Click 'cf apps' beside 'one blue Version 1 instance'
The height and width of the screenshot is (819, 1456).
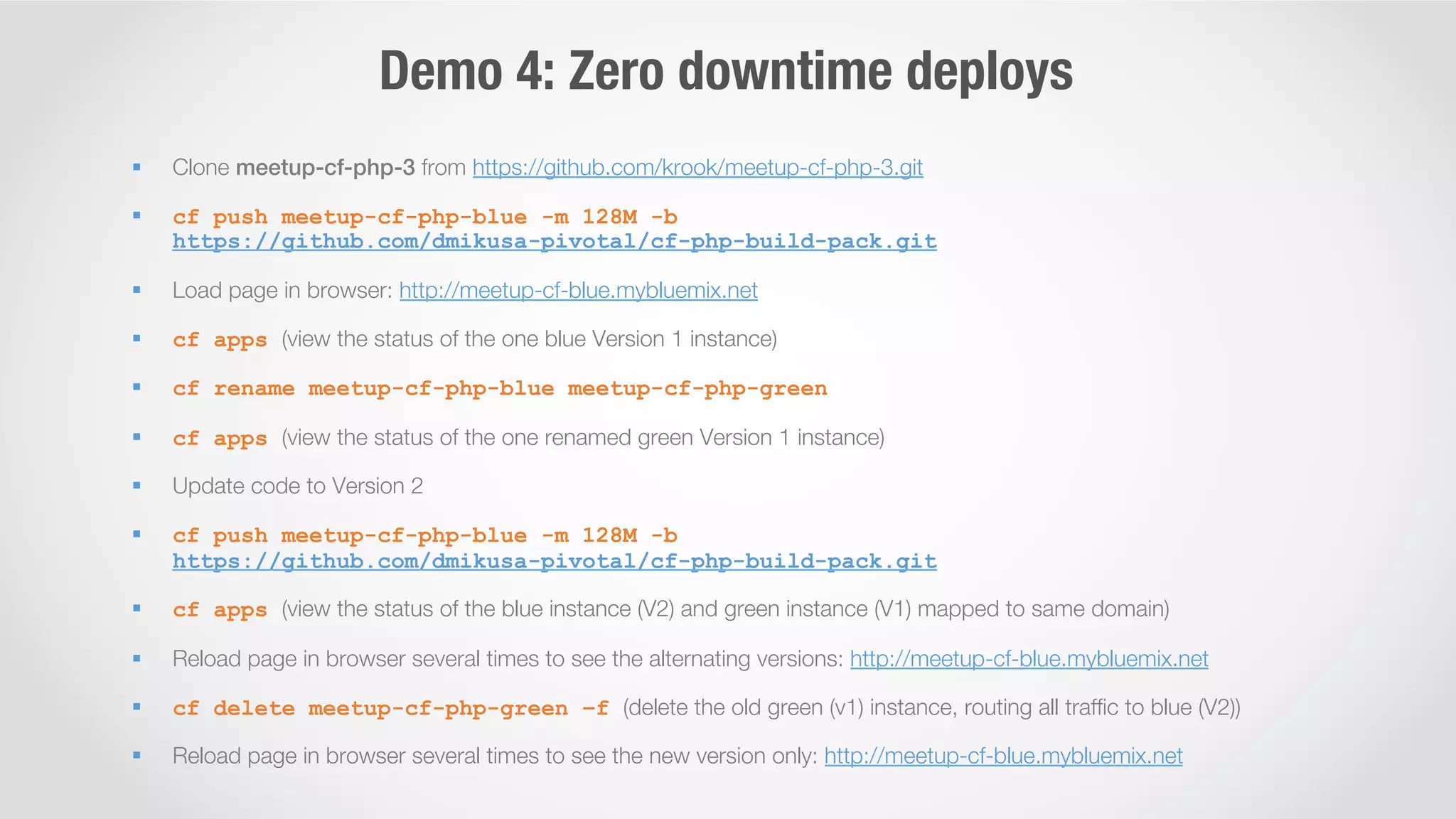(x=220, y=340)
